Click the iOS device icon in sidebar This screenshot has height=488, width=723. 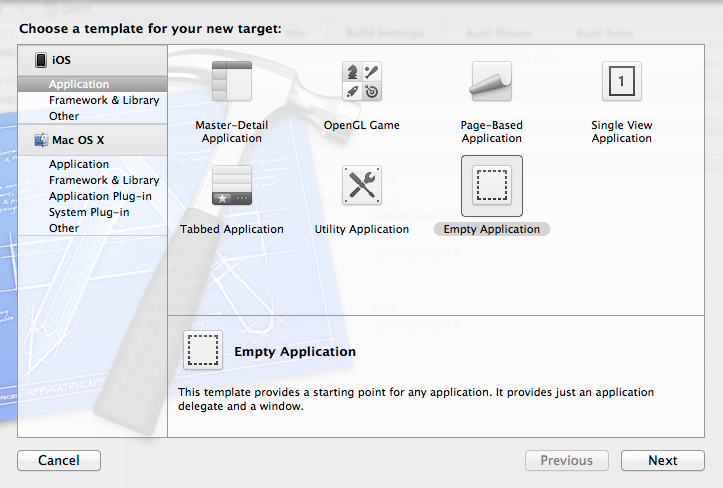point(41,60)
